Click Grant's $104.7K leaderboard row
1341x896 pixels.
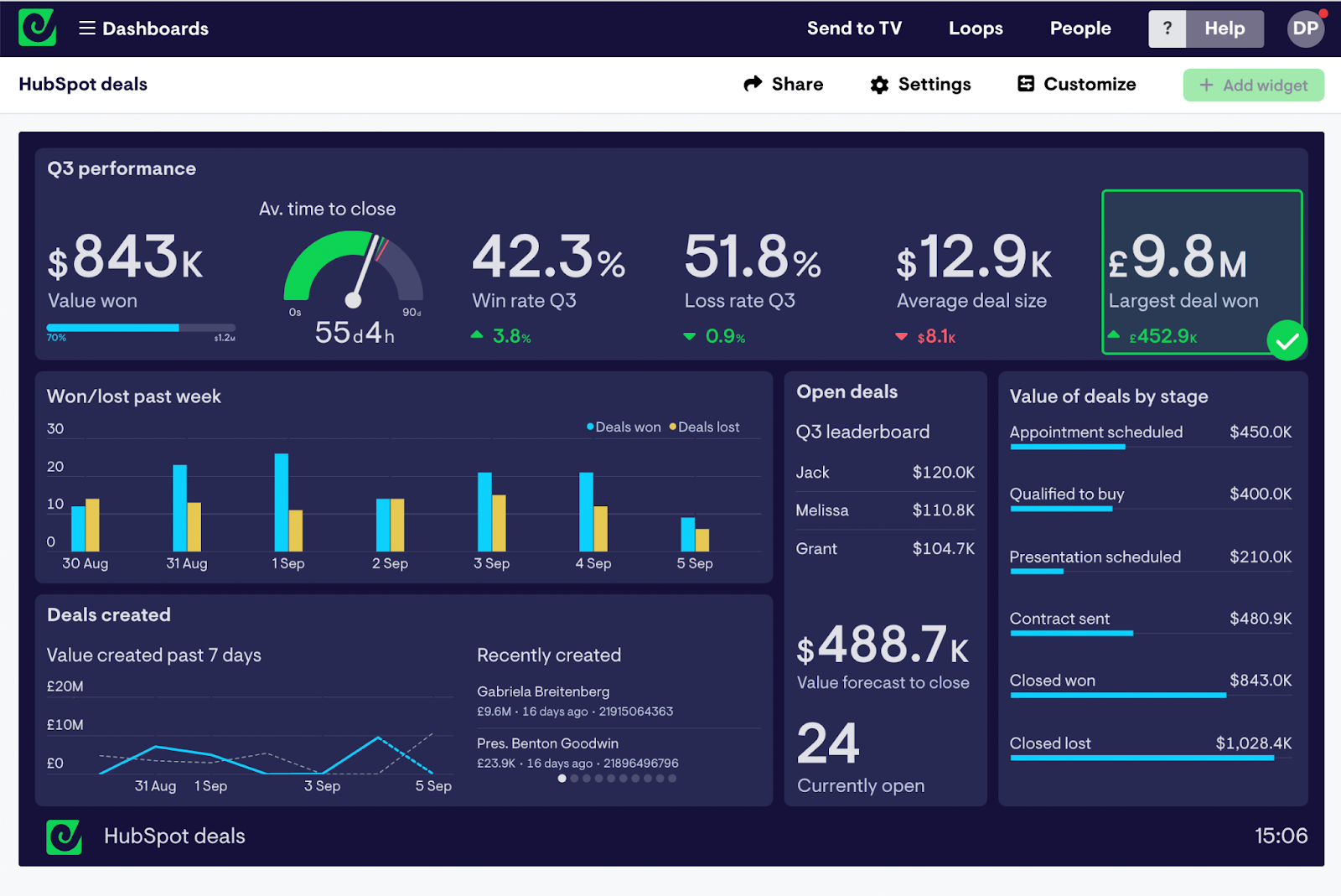(885, 548)
